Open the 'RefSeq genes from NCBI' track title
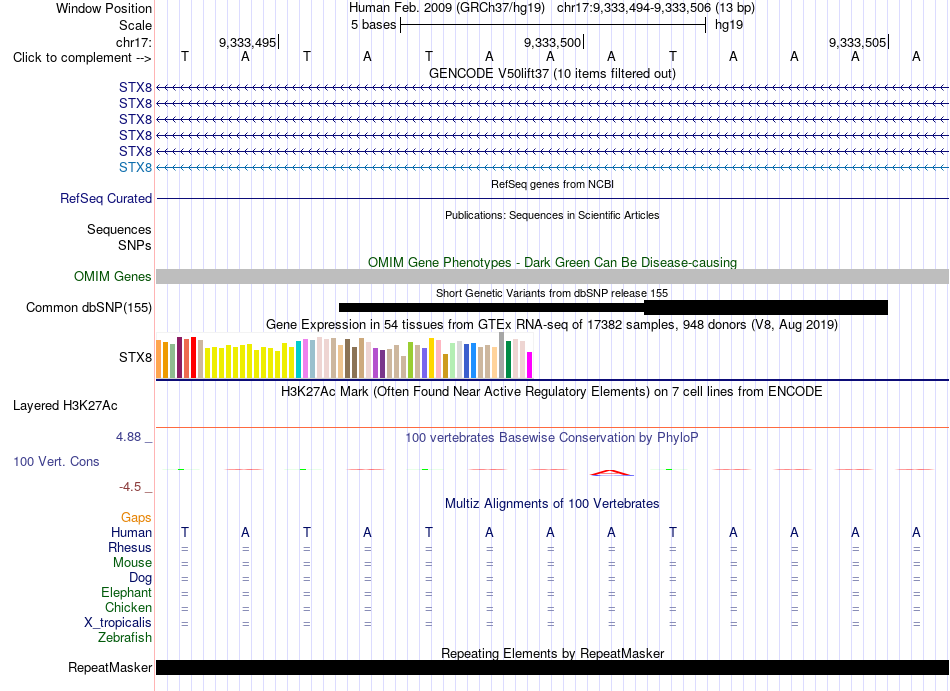 coord(552,184)
